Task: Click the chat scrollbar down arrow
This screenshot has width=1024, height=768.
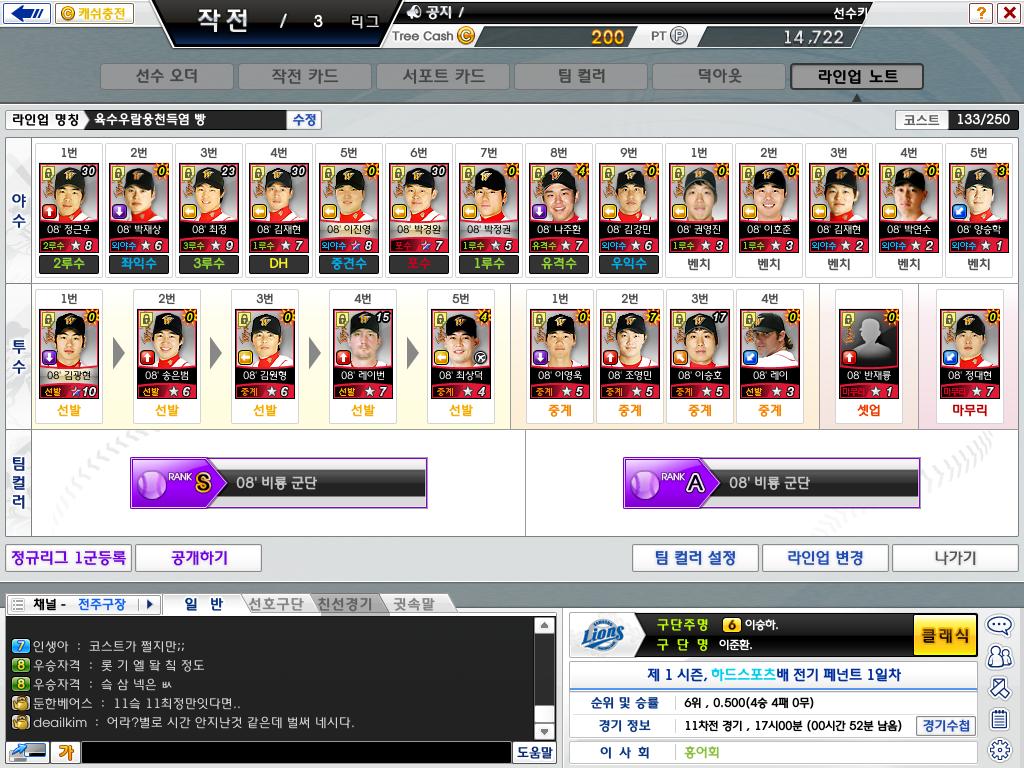Action: point(543,731)
